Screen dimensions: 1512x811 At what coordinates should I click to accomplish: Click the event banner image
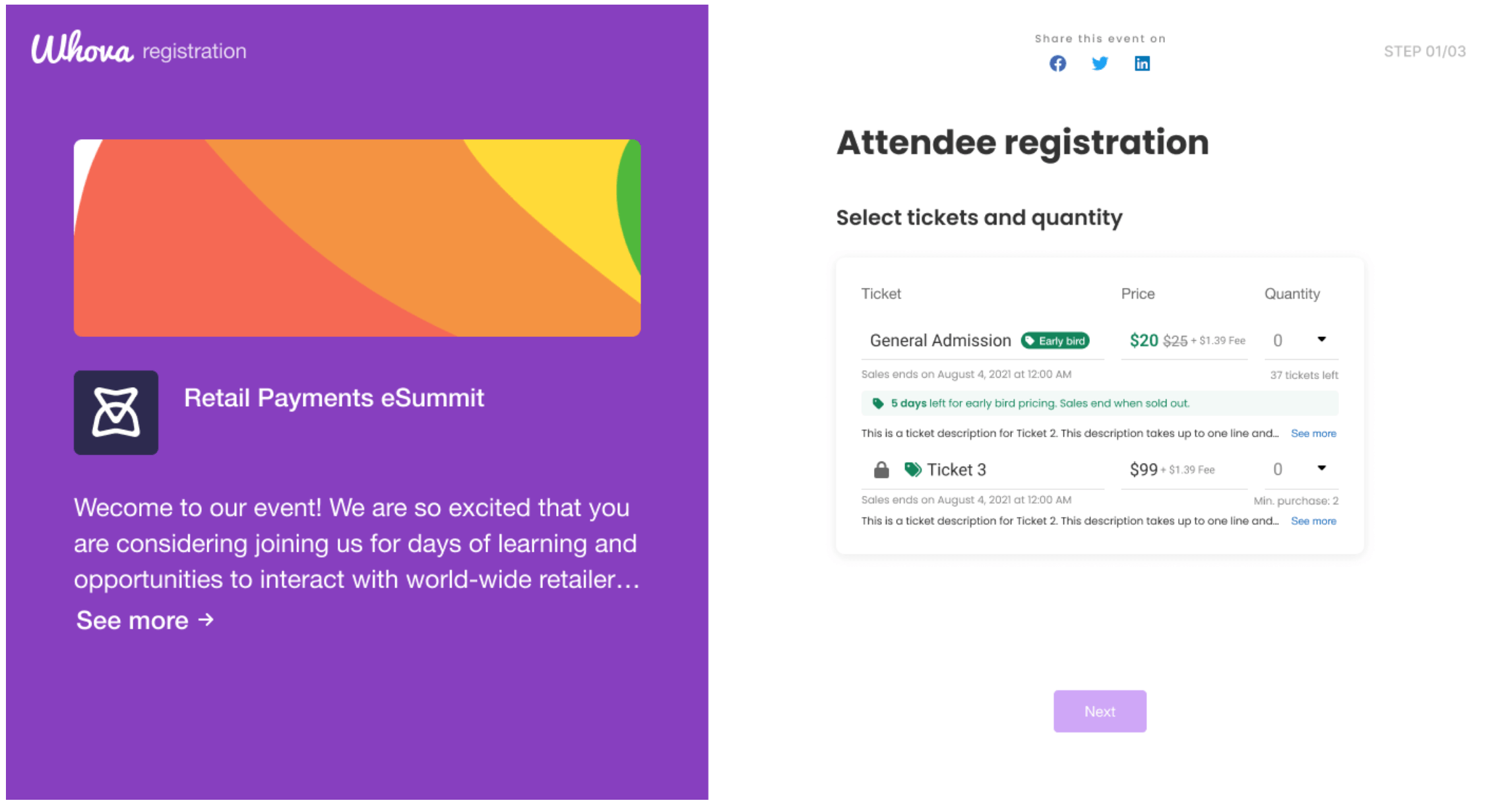pos(357,238)
